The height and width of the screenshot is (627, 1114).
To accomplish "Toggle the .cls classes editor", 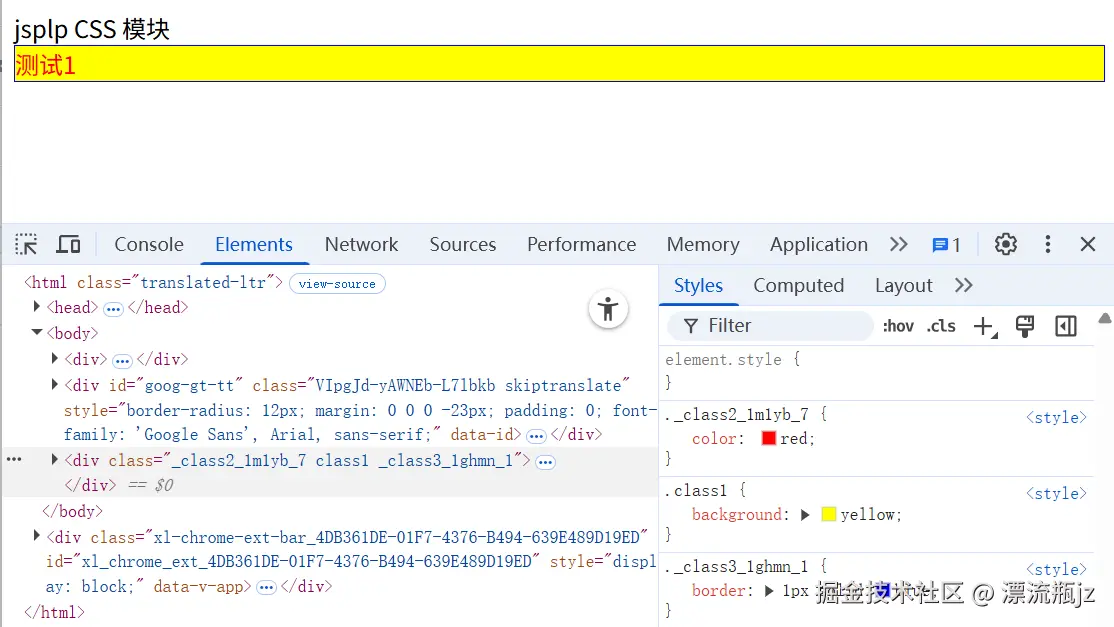I will (x=940, y=325).
